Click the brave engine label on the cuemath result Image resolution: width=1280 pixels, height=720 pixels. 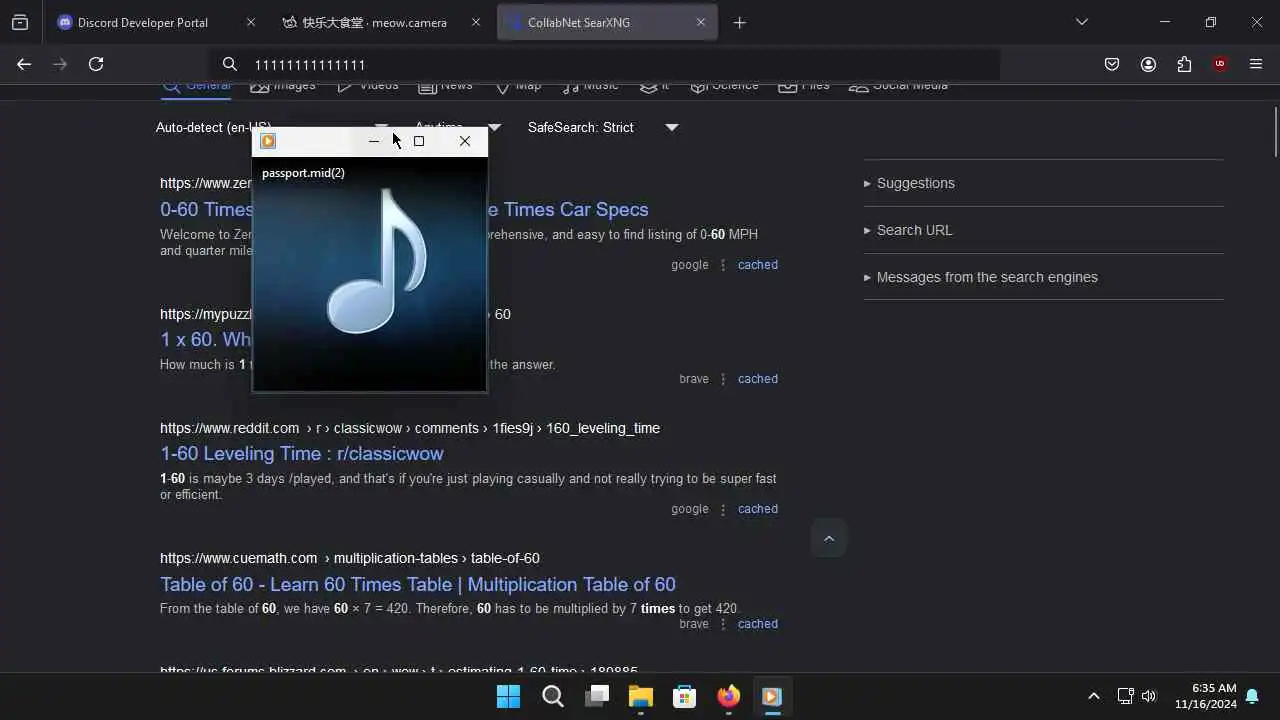click(x=694, y=624)
